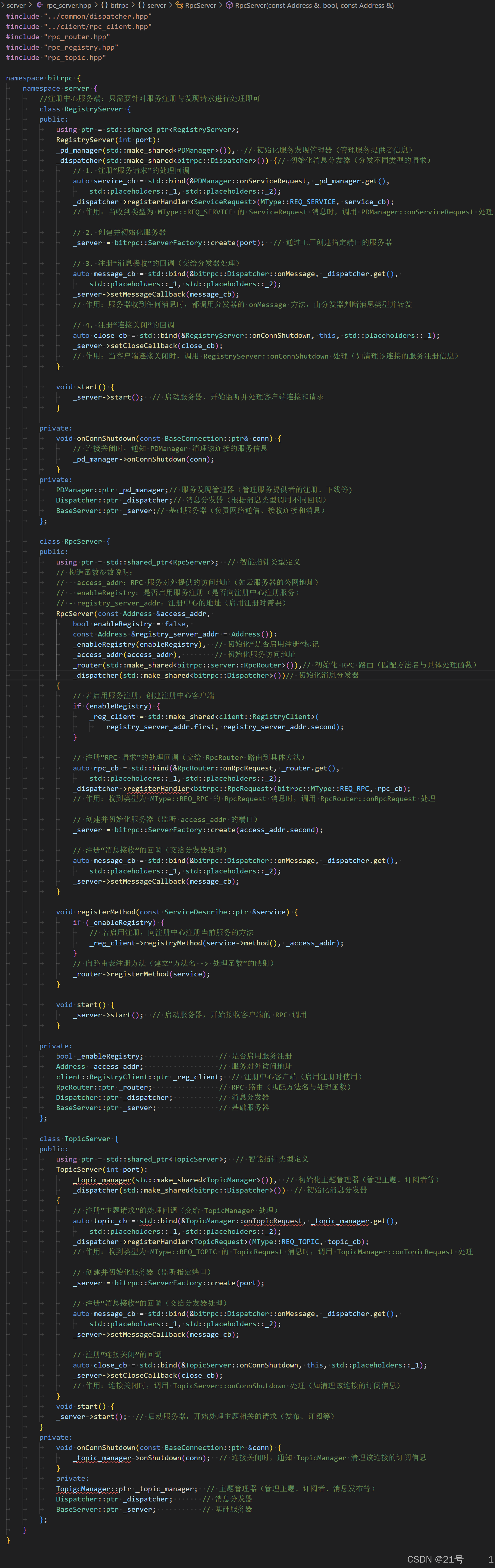Click the include "rpc_registry.hpp" line
The image size is (495, 1568).
(x=62, y=48)
